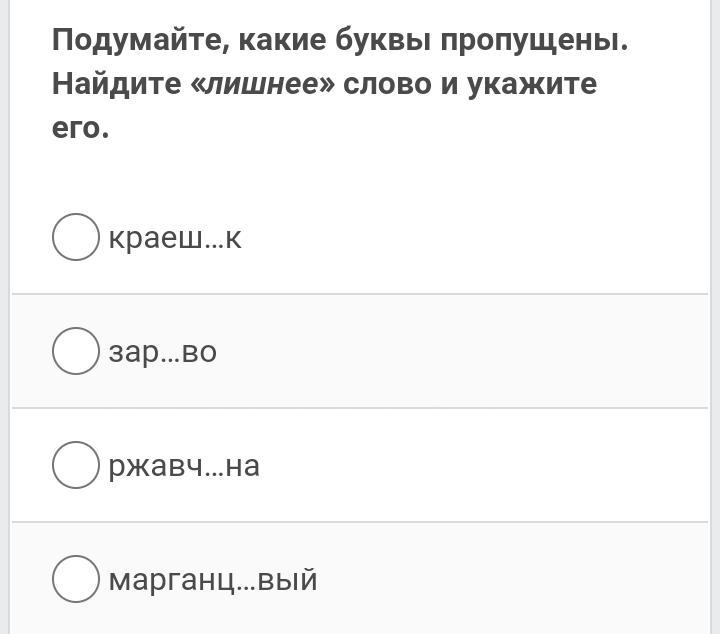Screen dimensions: 720x634
Task: Click the answer text зар...во
Action: click(163, 353)
